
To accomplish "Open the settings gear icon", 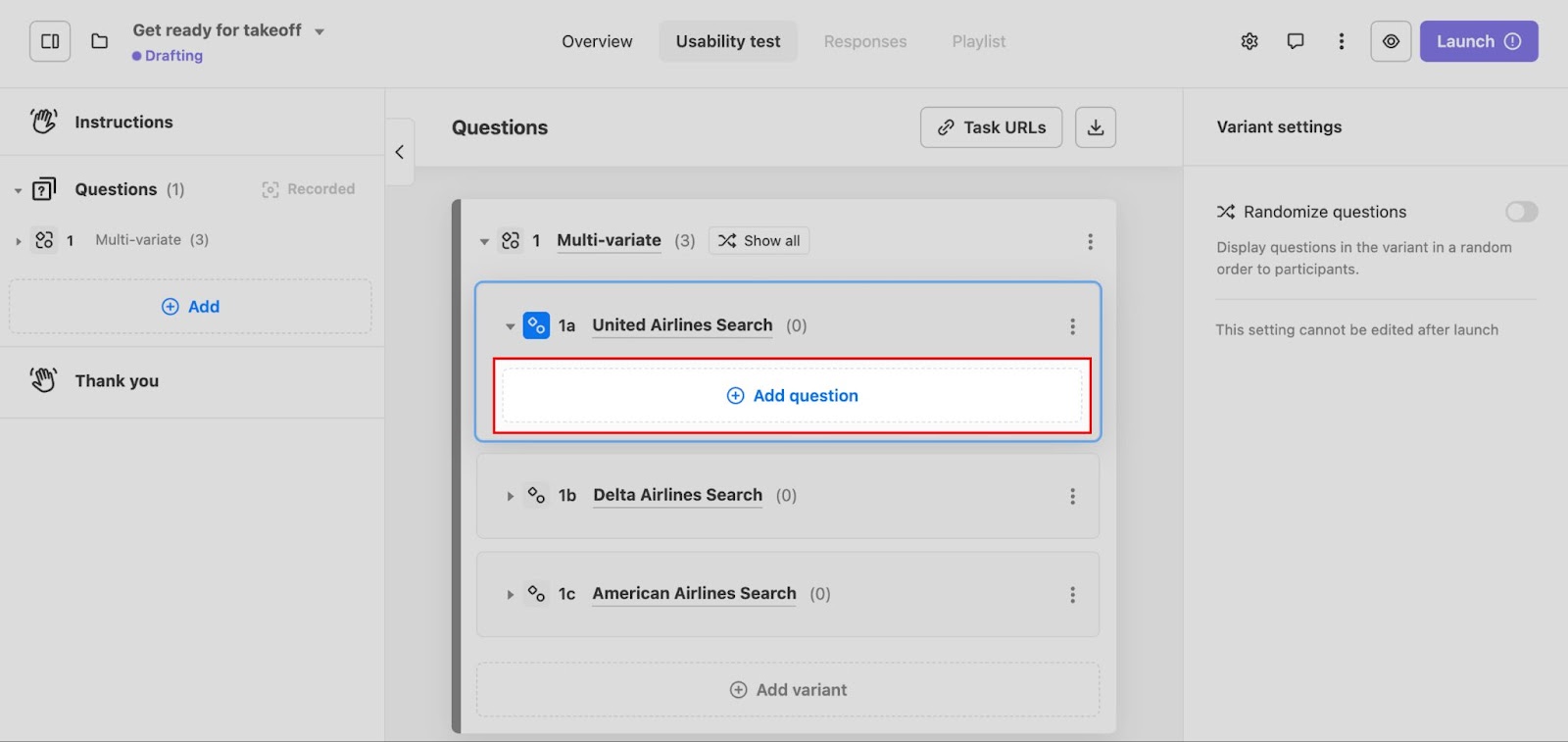I will 1249,41.
